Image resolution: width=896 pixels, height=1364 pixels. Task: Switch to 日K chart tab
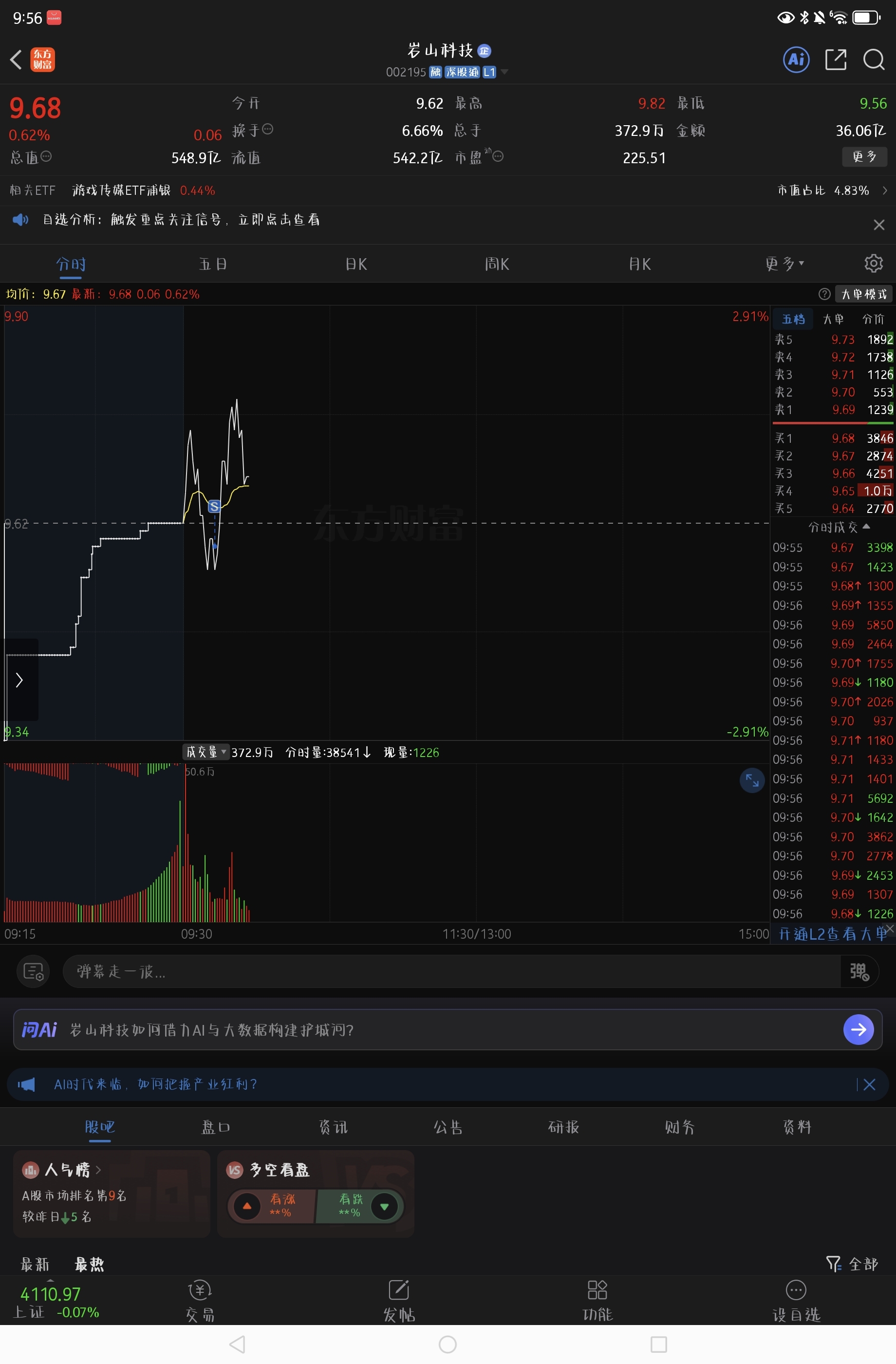[356, 264]
